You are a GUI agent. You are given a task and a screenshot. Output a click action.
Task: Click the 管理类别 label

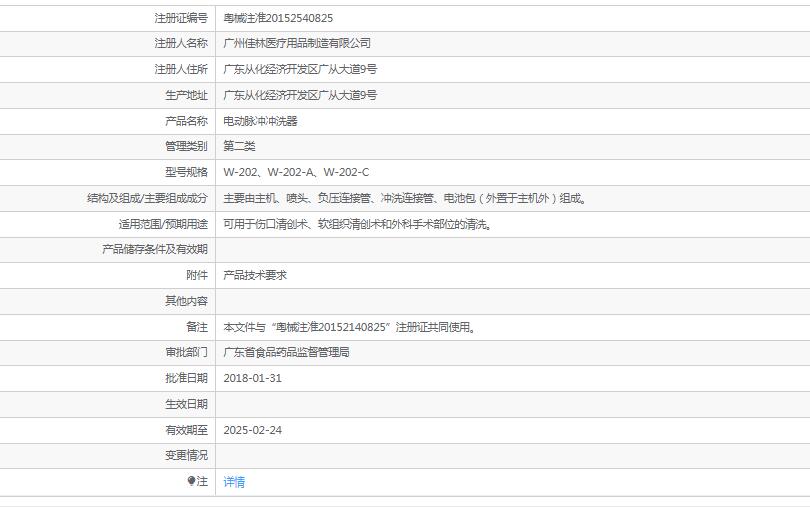[186, 146]
